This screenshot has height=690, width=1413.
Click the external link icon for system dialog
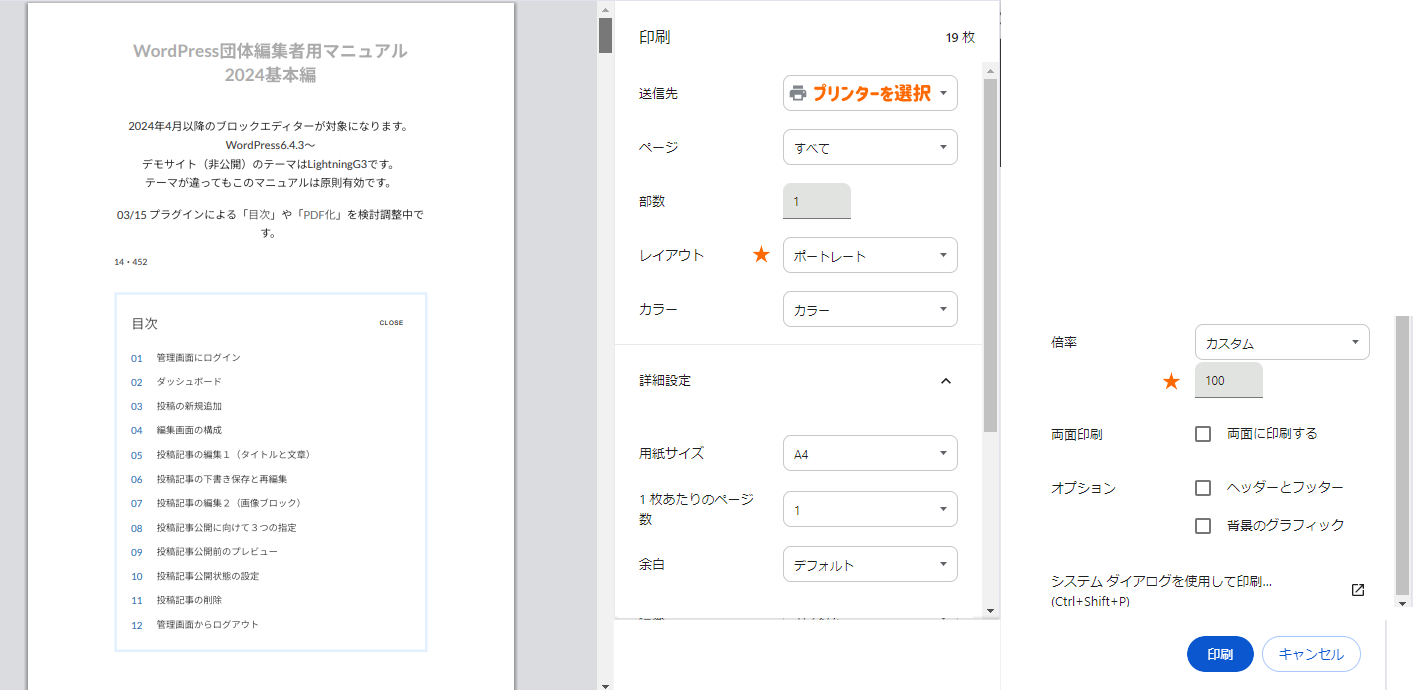click(1357, 590)
